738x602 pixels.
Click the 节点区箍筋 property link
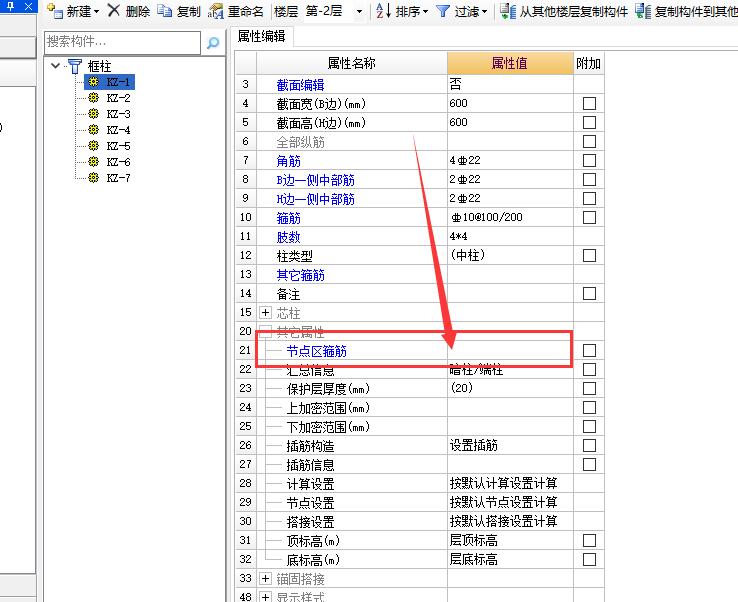tap(316, 351)
